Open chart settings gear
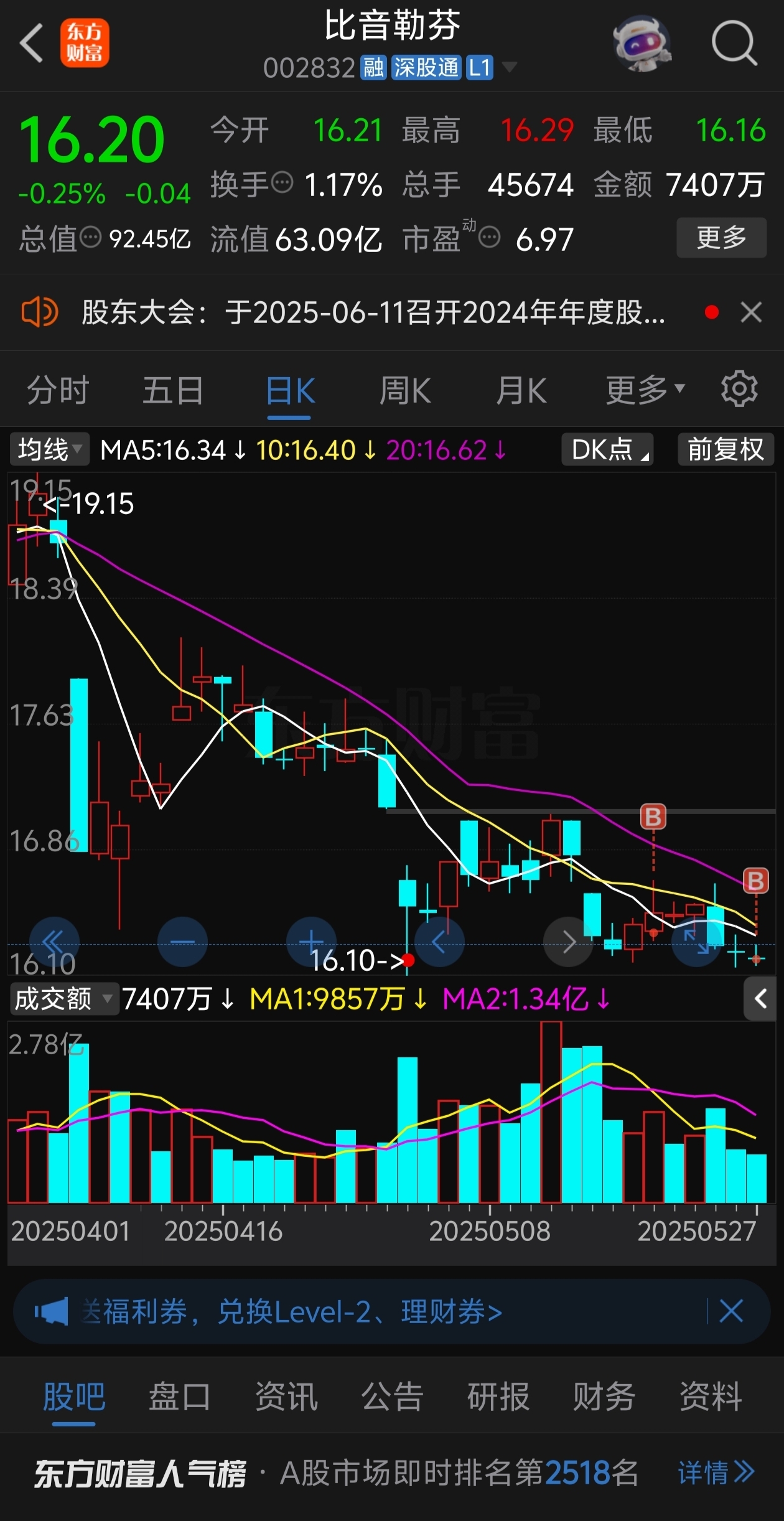 [739, 389]
